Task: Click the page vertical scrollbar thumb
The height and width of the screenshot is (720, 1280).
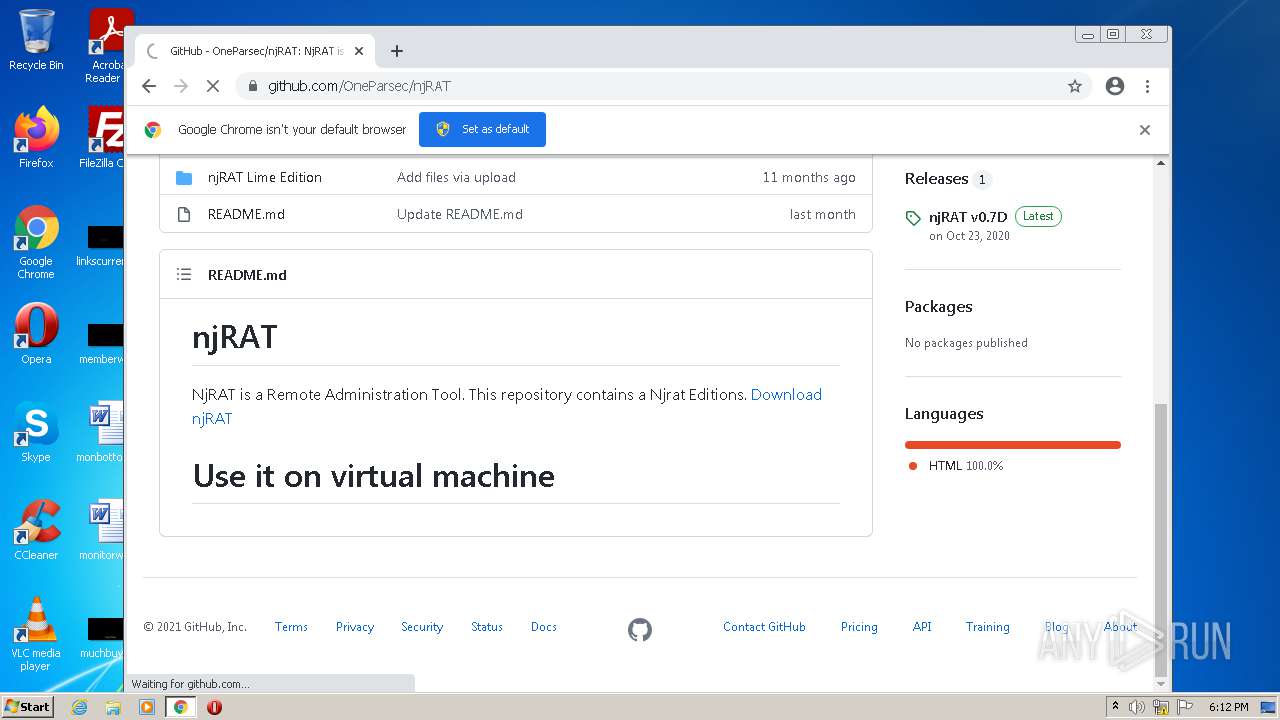Action: pyautogui.click(x=1161, y=538)
